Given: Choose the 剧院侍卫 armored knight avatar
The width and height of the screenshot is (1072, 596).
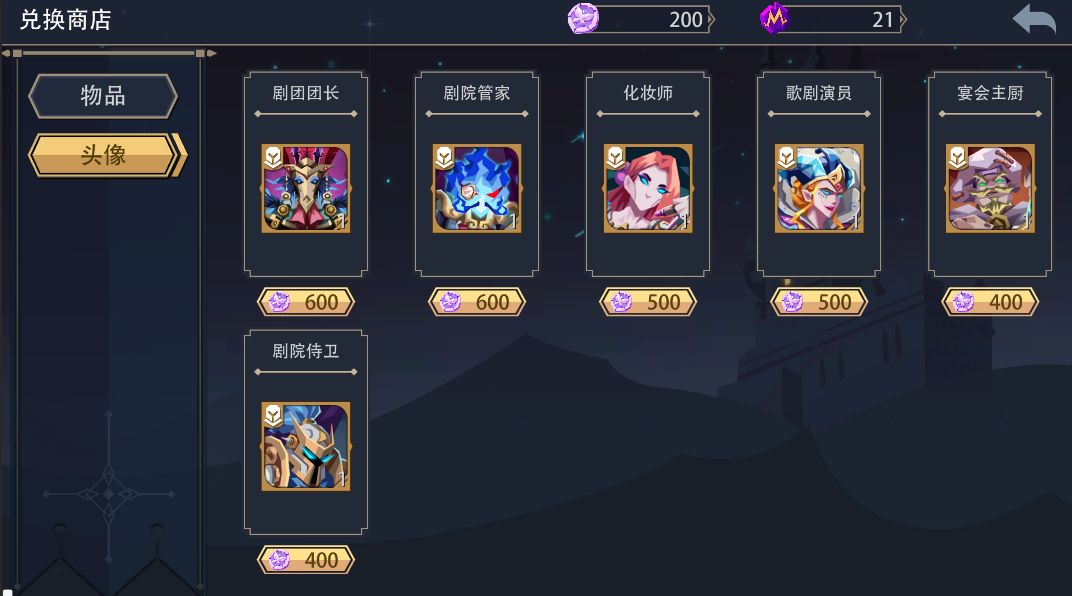Looking at the screenshot, I should point(306,446).
